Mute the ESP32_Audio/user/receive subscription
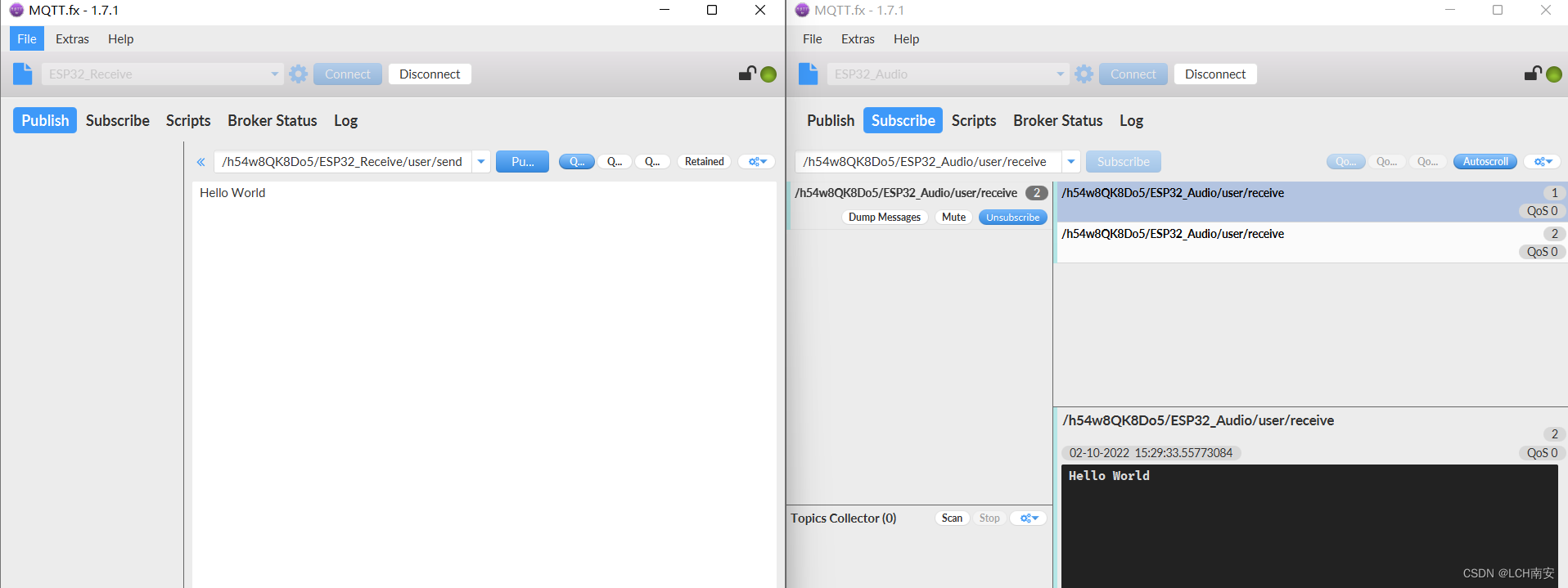The width and height of the screenshot is (1568, 588). tap(953, 218)
